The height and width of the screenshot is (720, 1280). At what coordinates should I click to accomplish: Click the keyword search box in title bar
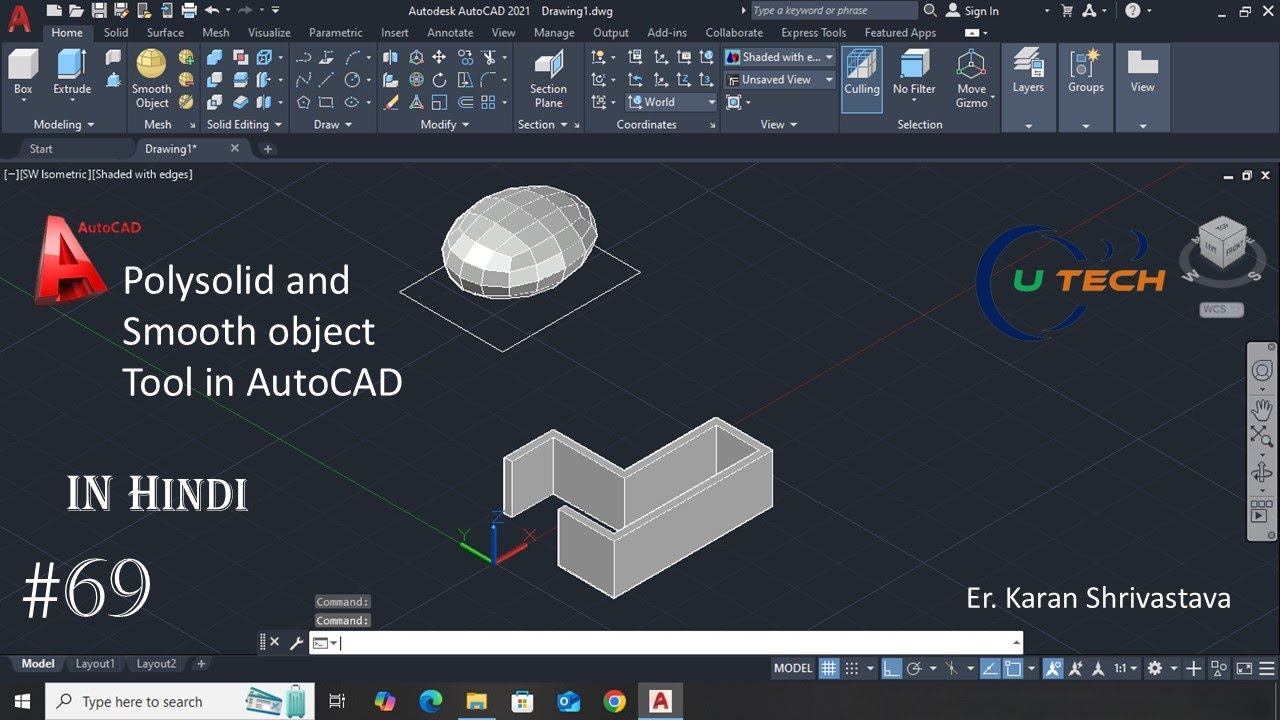tap(832, 10)
